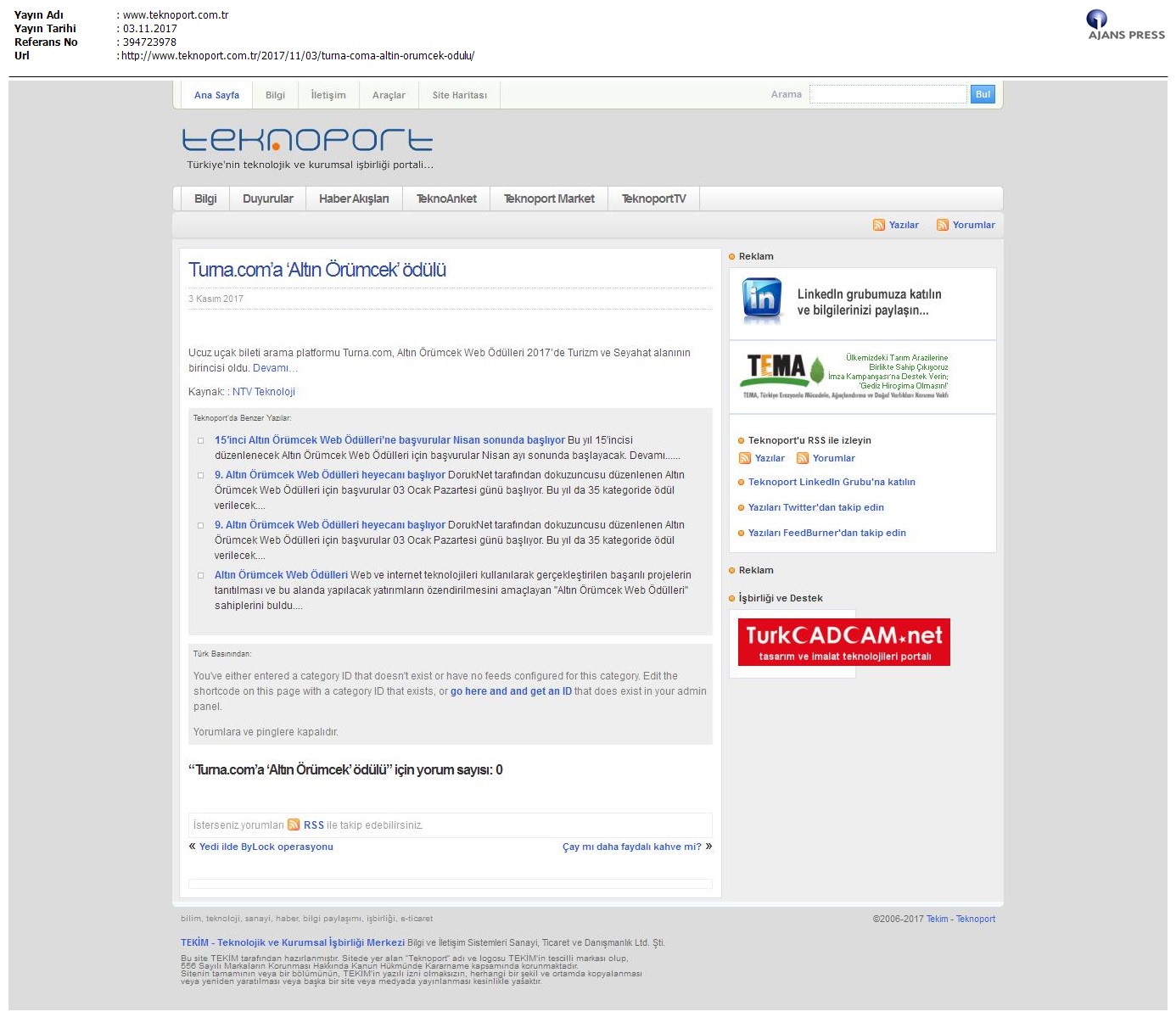Image resolution: width=1176 pixels, height=1023 pixels.
Task: Open the TEMA foundation banner
Action: (x=845, y=376)
